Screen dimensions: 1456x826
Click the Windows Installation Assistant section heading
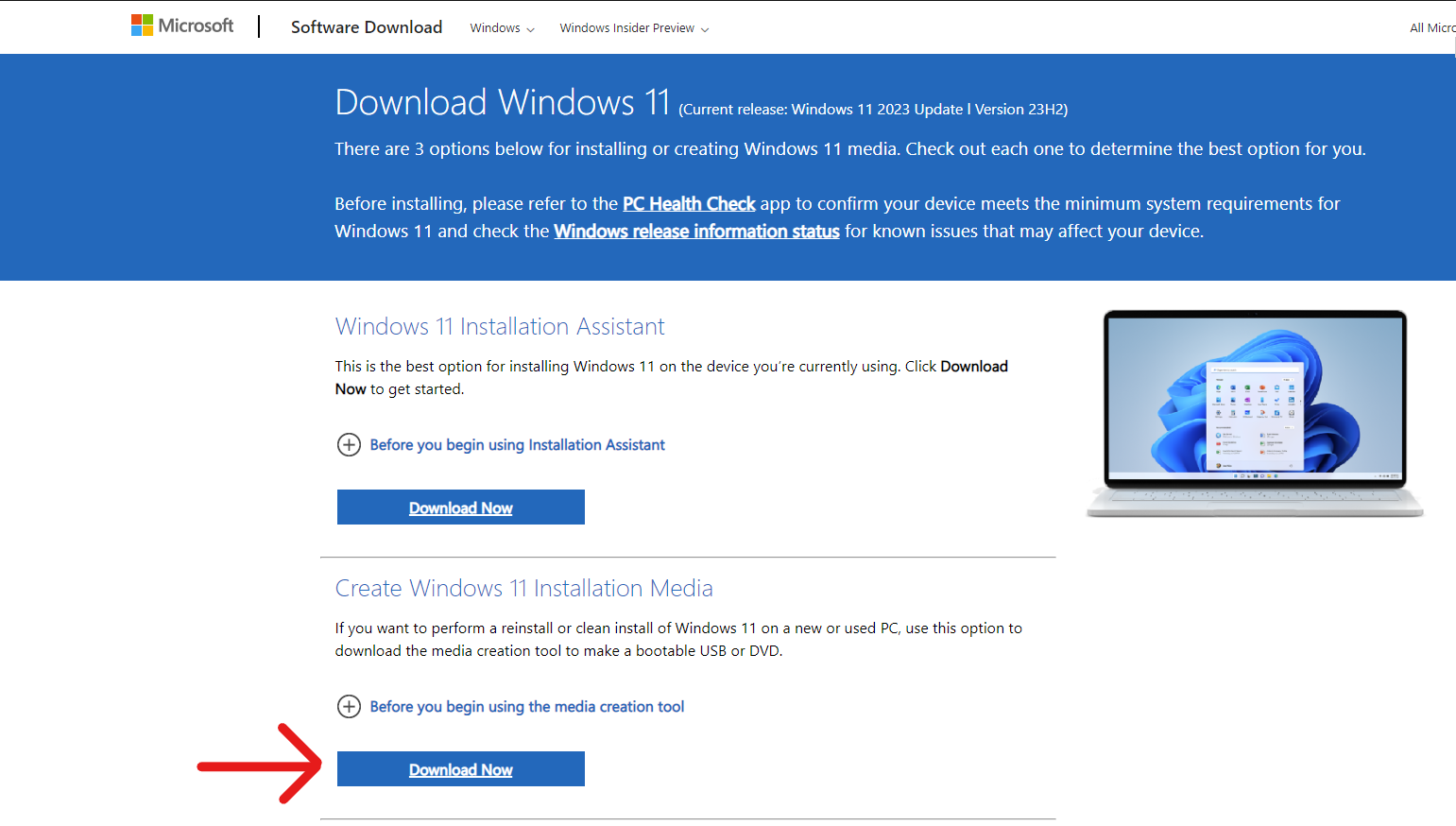click(x=500, y=326)
